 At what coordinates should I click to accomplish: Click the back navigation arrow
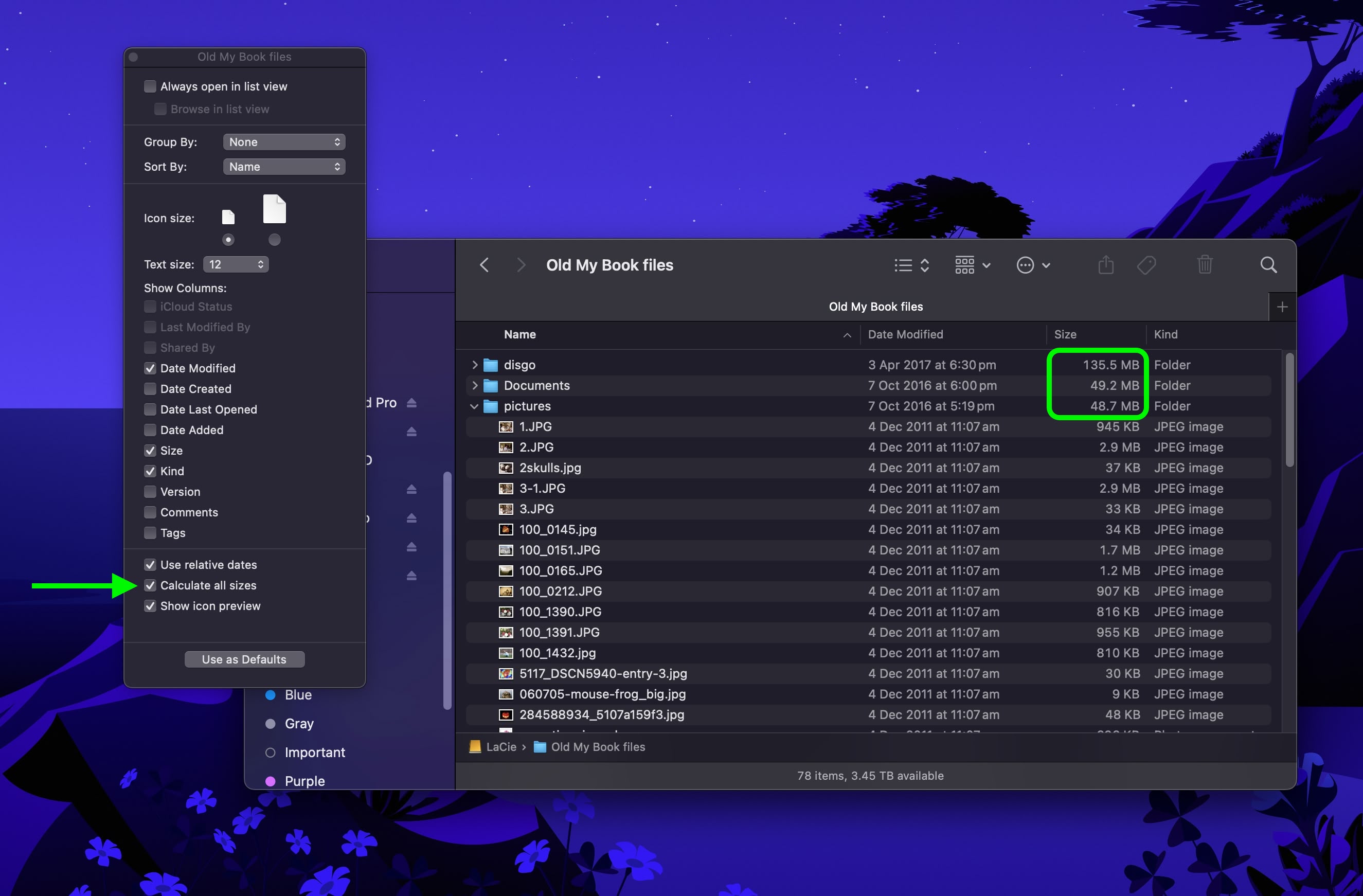484,265
